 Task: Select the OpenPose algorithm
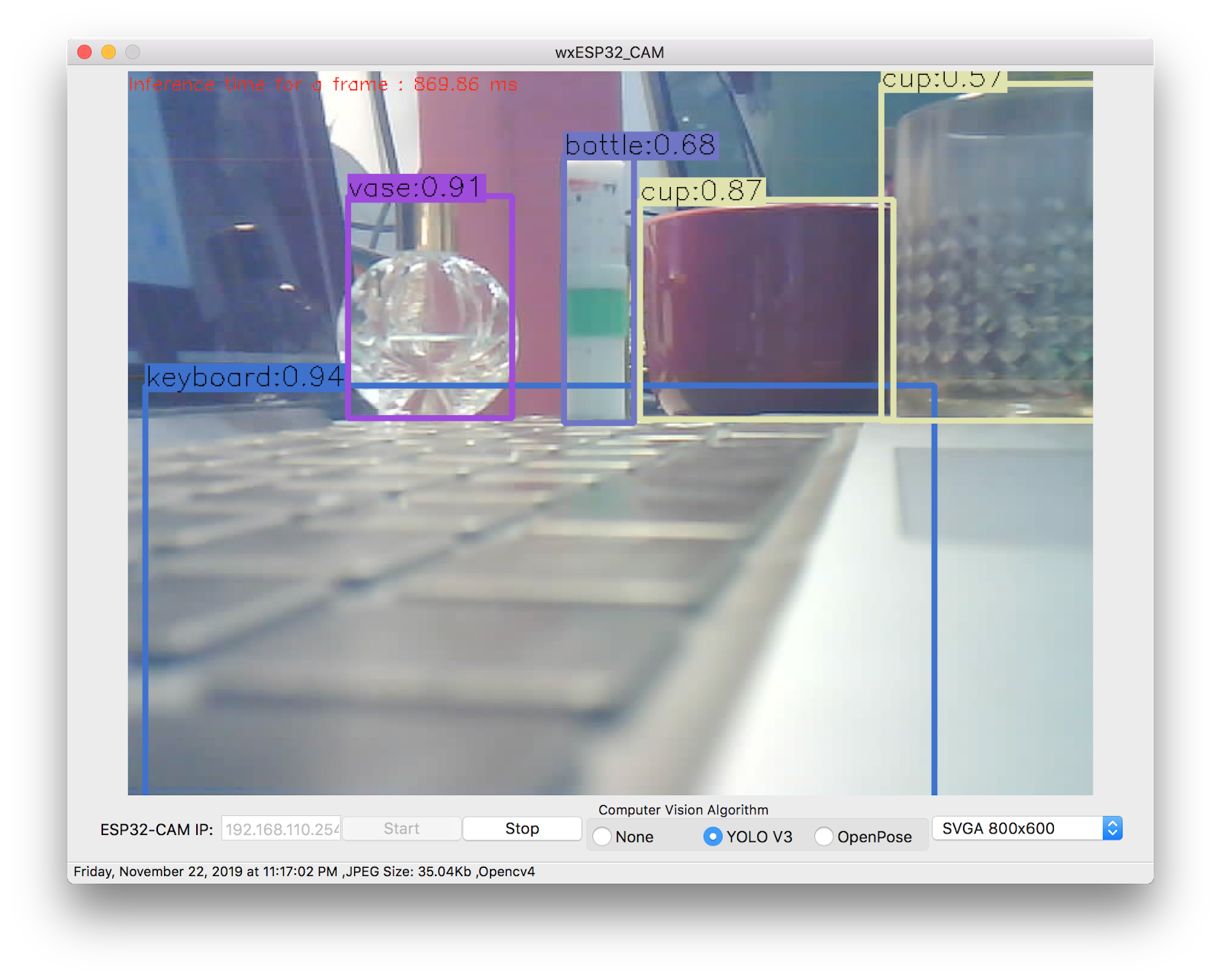point(825,837)
